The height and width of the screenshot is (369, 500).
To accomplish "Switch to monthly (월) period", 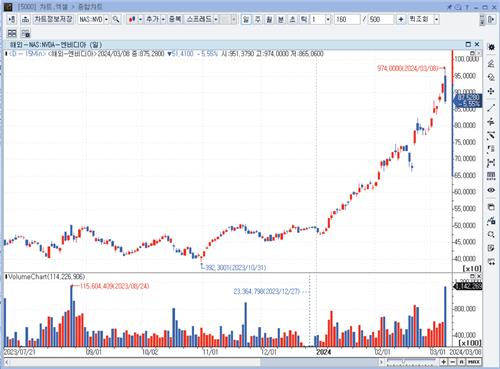I will click(269, 19).
